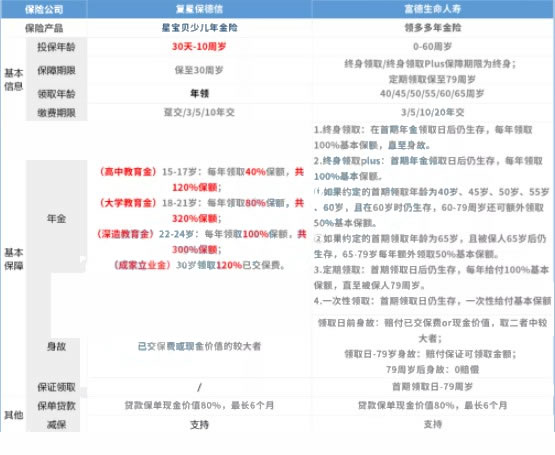Click the 贷款保单现金价值80% cell under 复星保德信
This screenshot has height=455, width=555.
pyautogui.click(x=199, y=406)
